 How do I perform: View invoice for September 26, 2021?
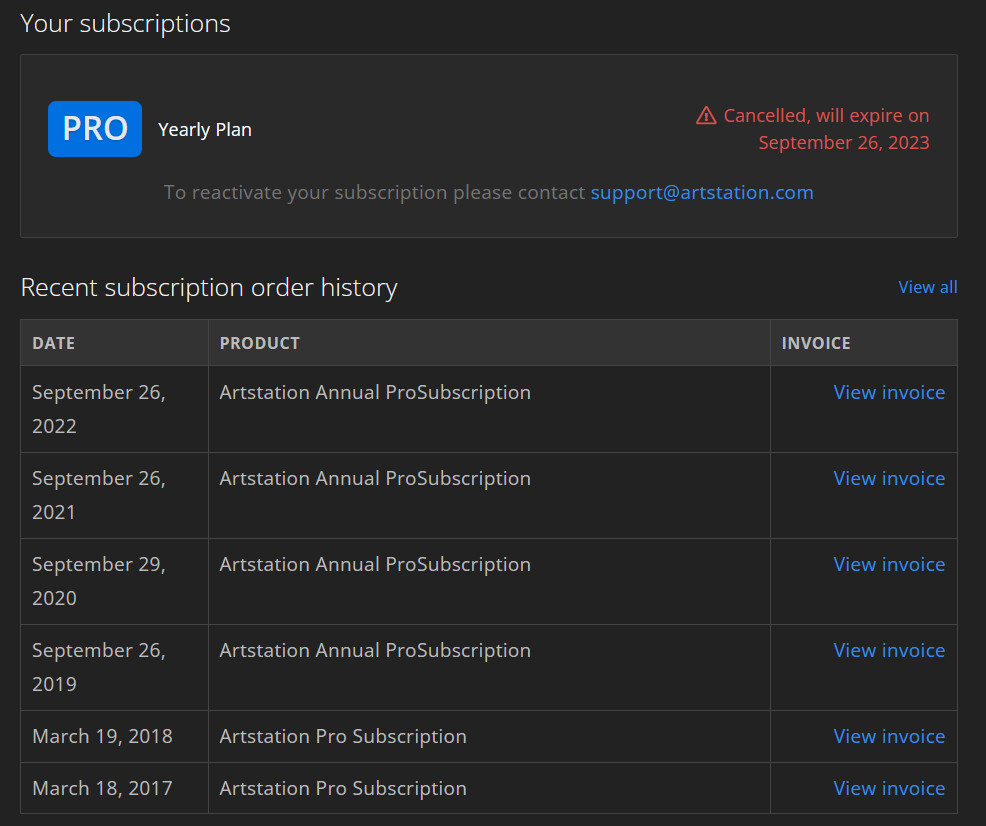click(889, 478)
